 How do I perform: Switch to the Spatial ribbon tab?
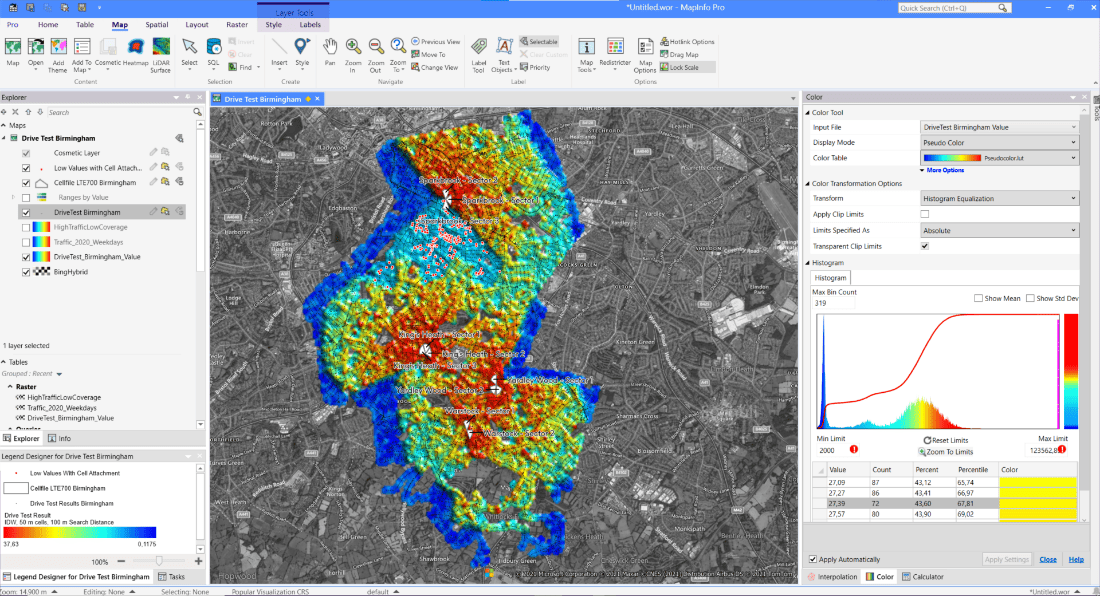[x=157, y=24]
